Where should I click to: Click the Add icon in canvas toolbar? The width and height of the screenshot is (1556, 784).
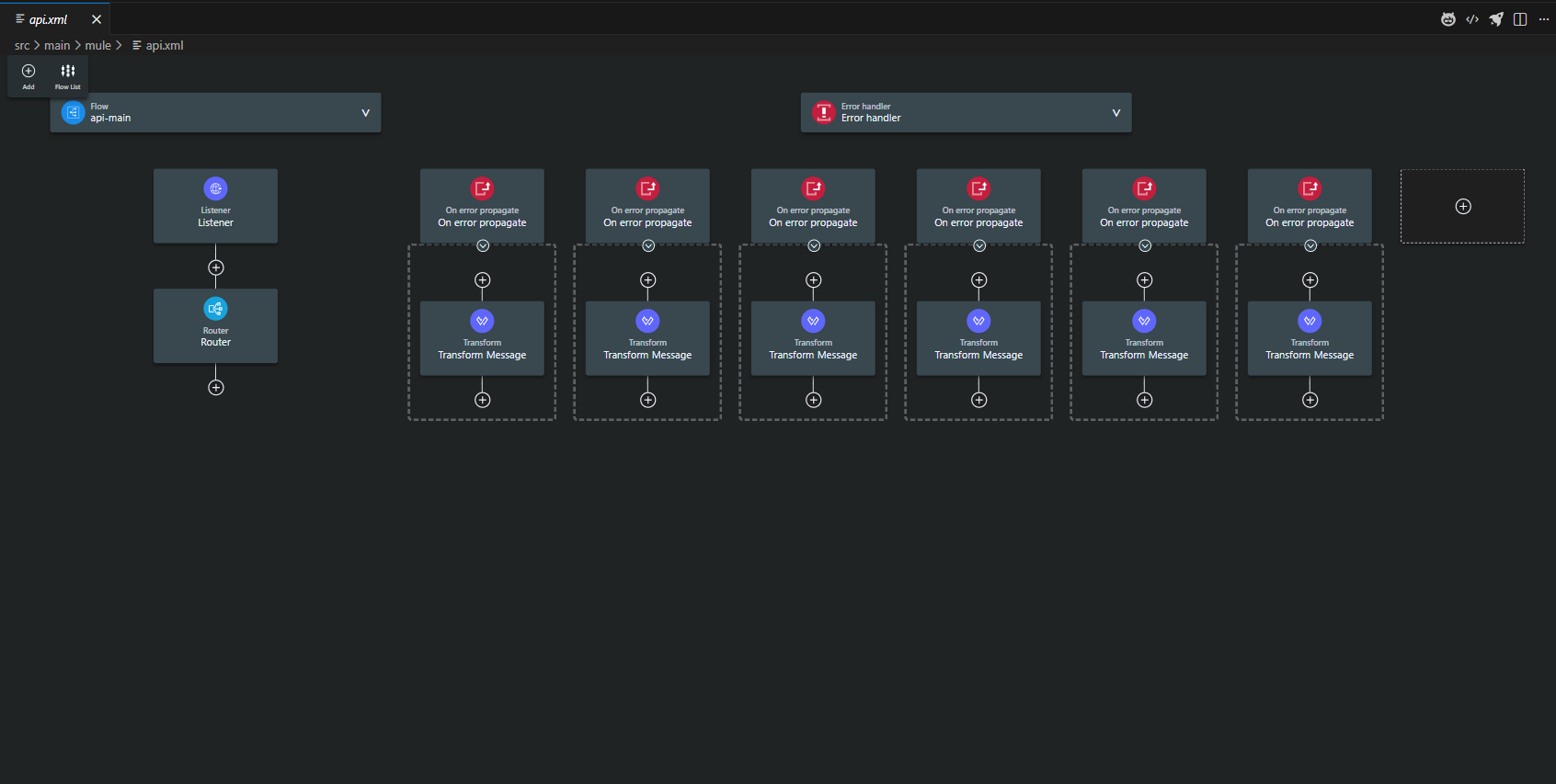[x=29, y=74]
